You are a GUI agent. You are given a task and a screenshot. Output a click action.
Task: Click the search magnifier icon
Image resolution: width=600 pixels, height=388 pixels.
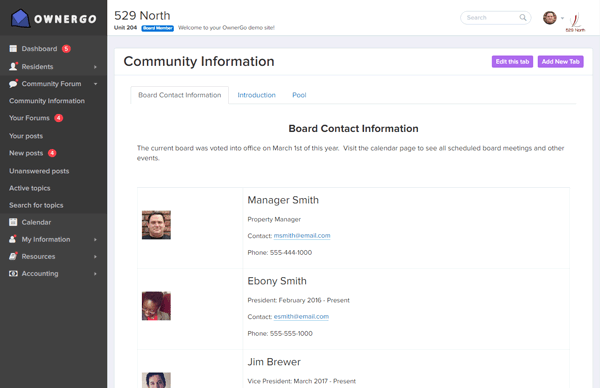click(x=523, y=18)
